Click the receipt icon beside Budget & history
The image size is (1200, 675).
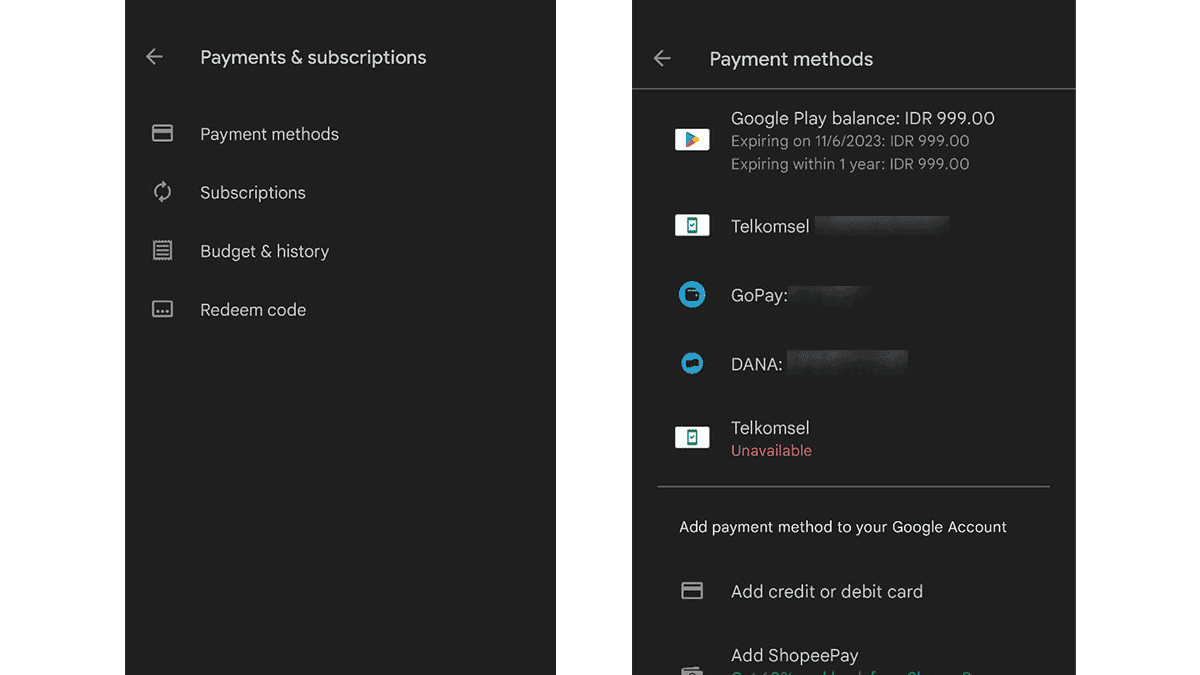(x=162, y=251)
